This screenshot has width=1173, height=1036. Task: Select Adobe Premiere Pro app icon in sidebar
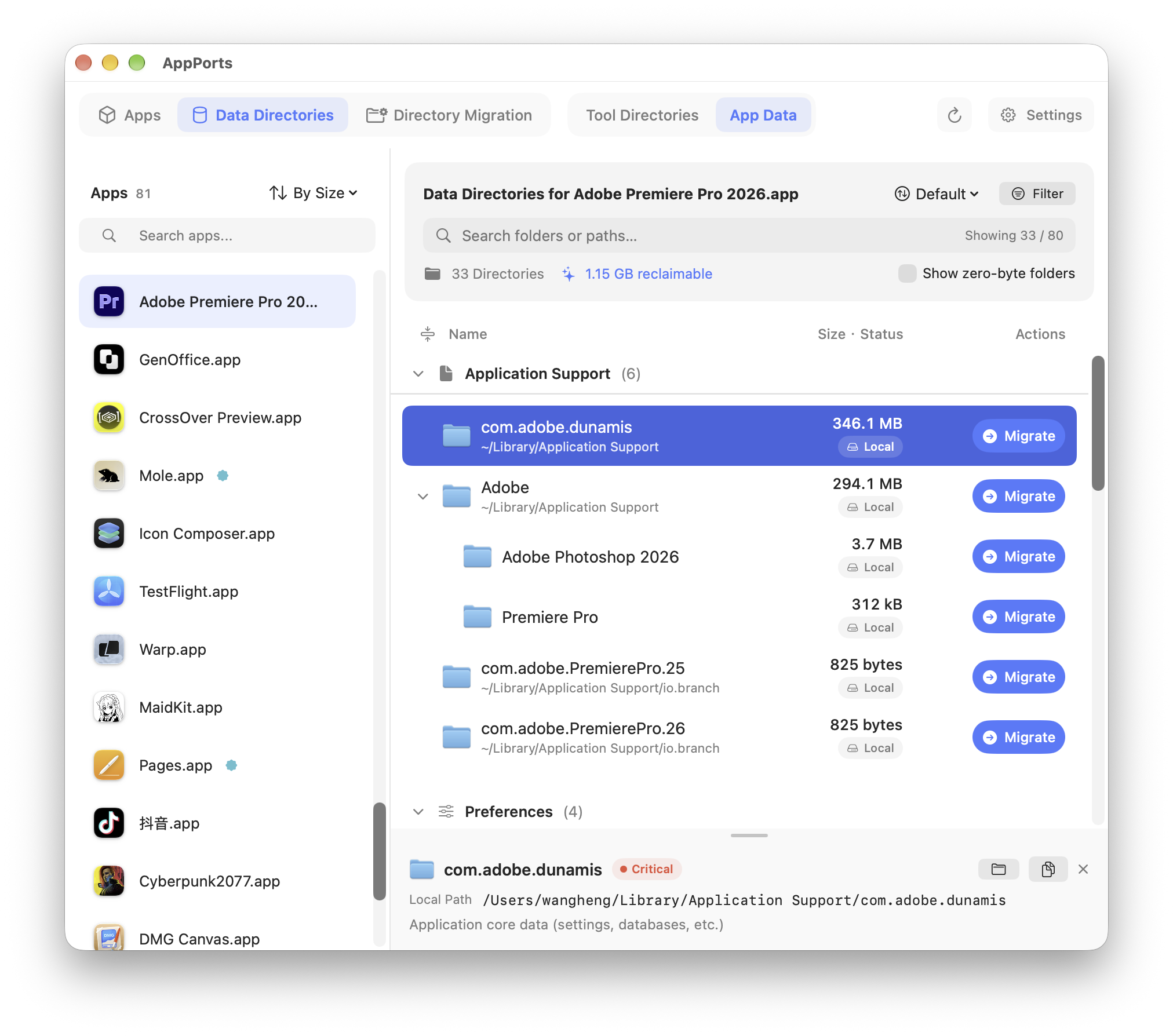[109, 301]
